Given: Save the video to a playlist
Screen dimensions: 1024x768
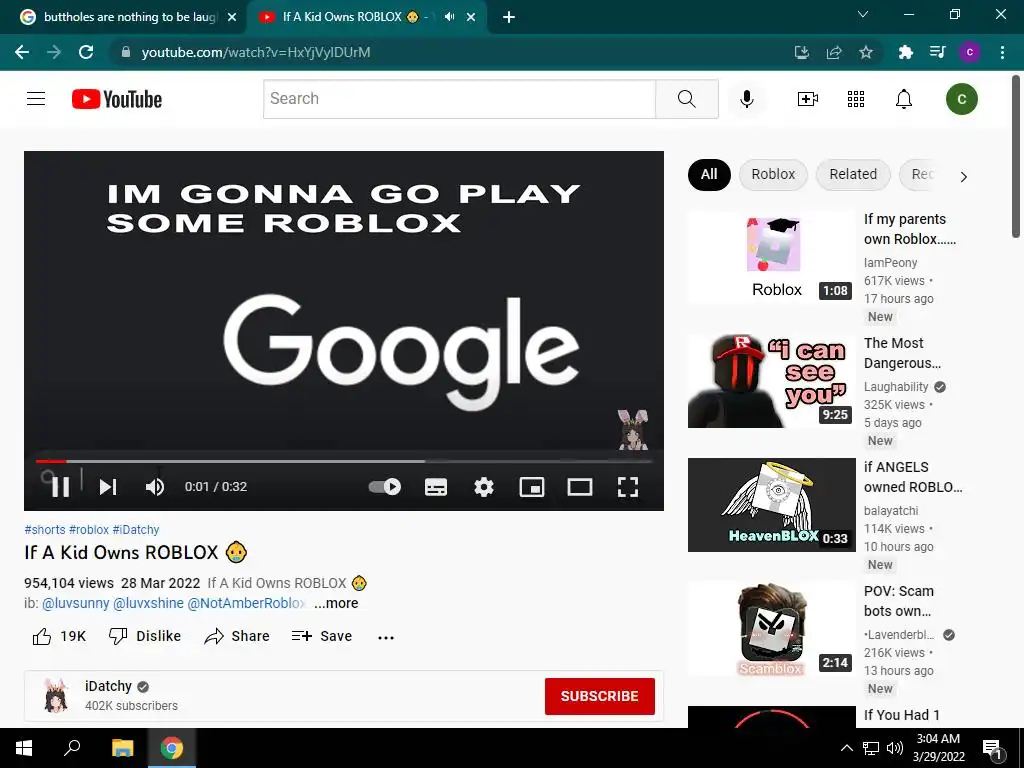Looking at the screenshot, I should point(321,636).
